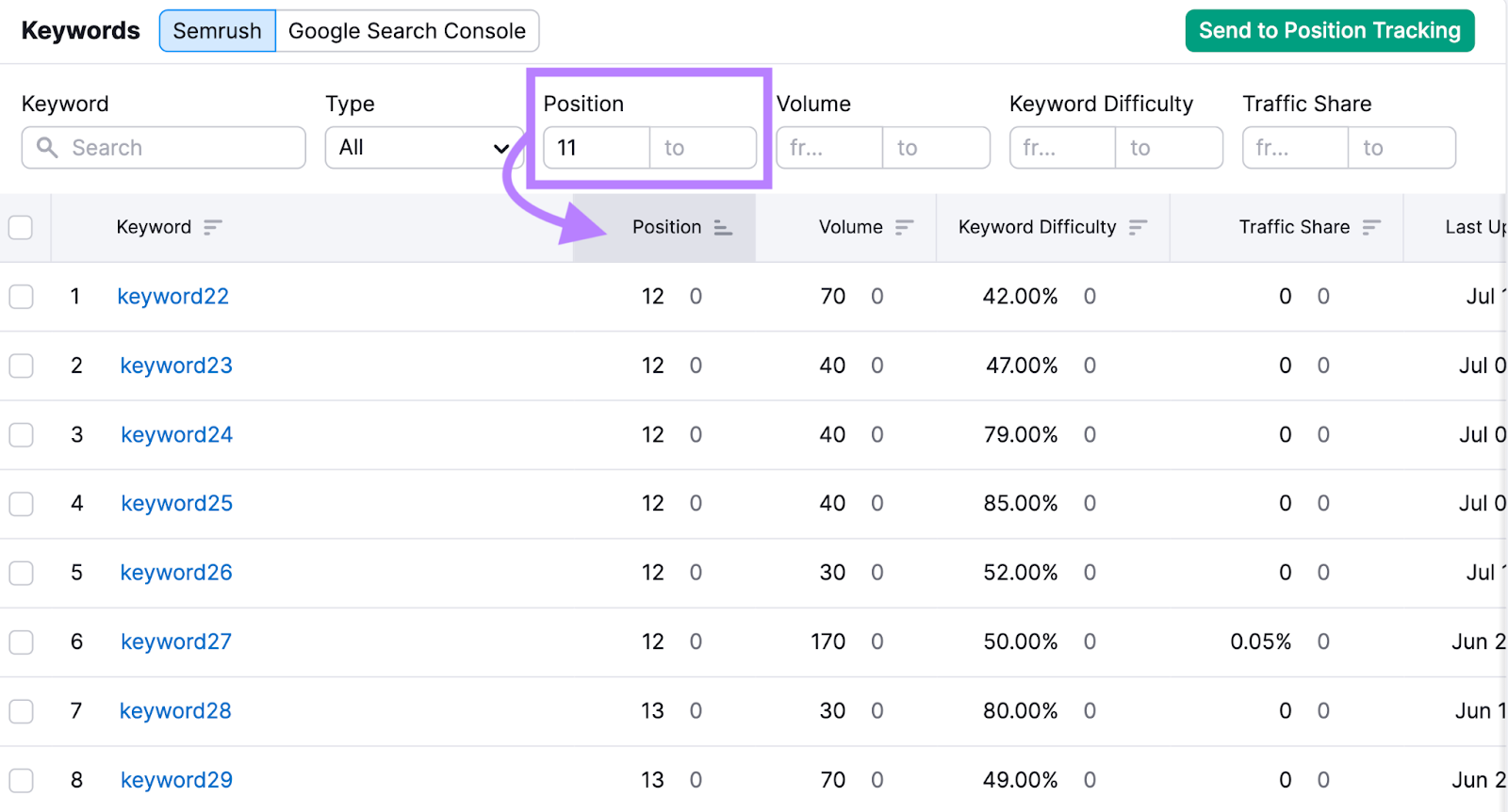Sort by Keyword Difficulty column icon

(x=1138, y=227)
